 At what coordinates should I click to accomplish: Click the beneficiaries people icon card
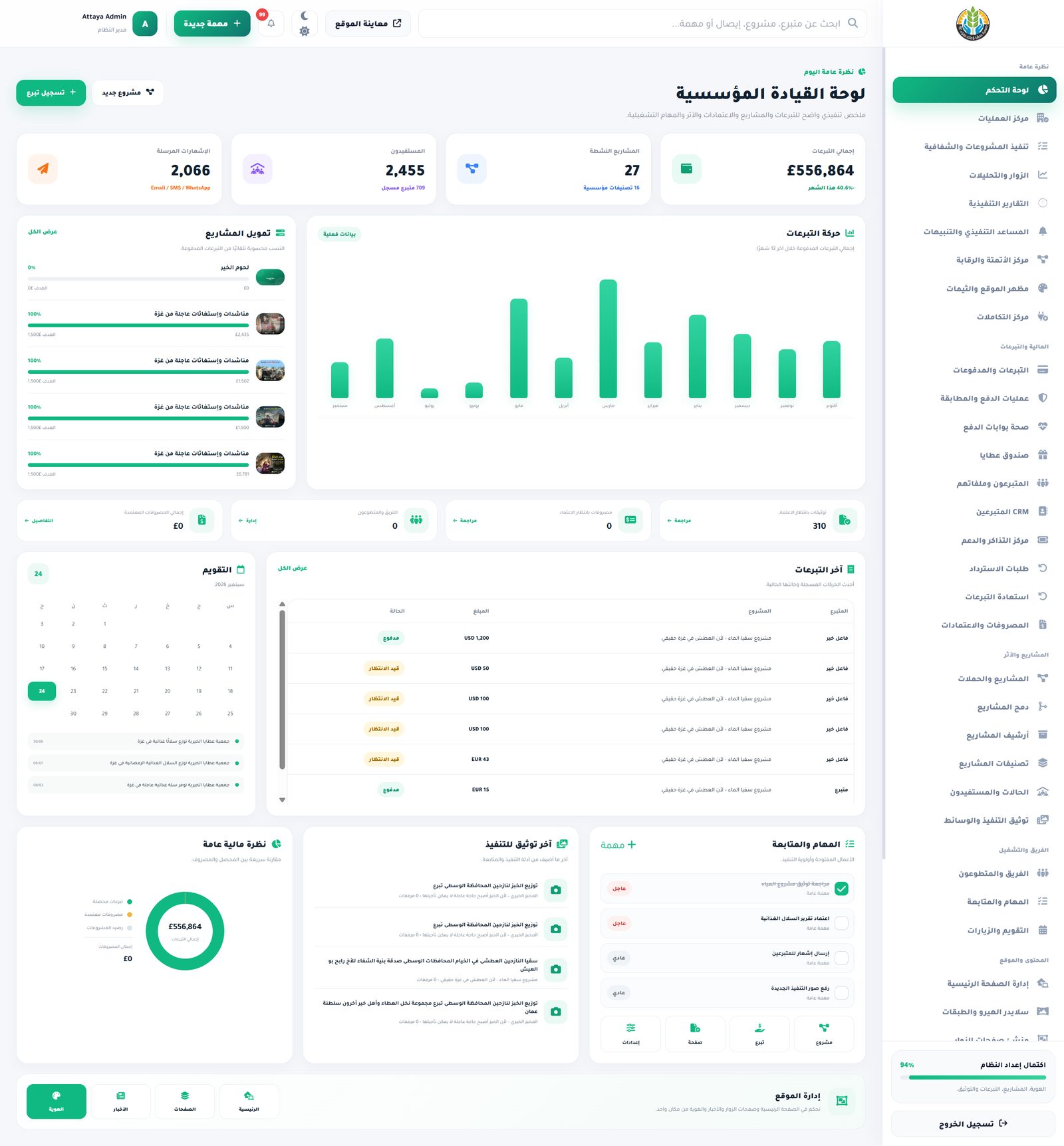coord(257,169)
